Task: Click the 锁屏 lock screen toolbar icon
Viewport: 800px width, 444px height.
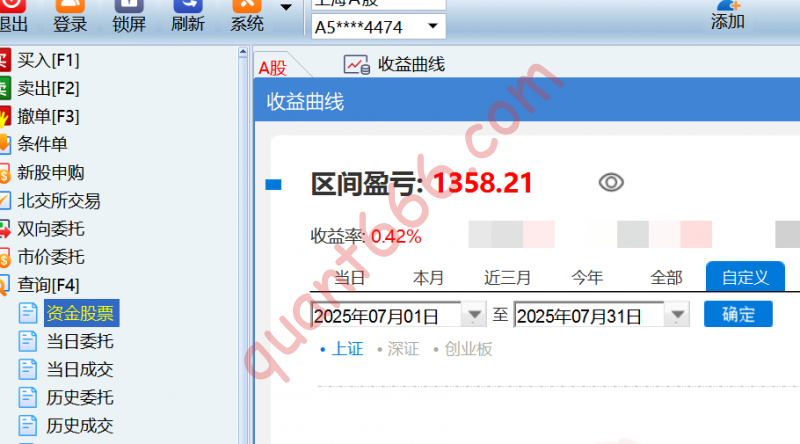Action: (x=129, y=6)
